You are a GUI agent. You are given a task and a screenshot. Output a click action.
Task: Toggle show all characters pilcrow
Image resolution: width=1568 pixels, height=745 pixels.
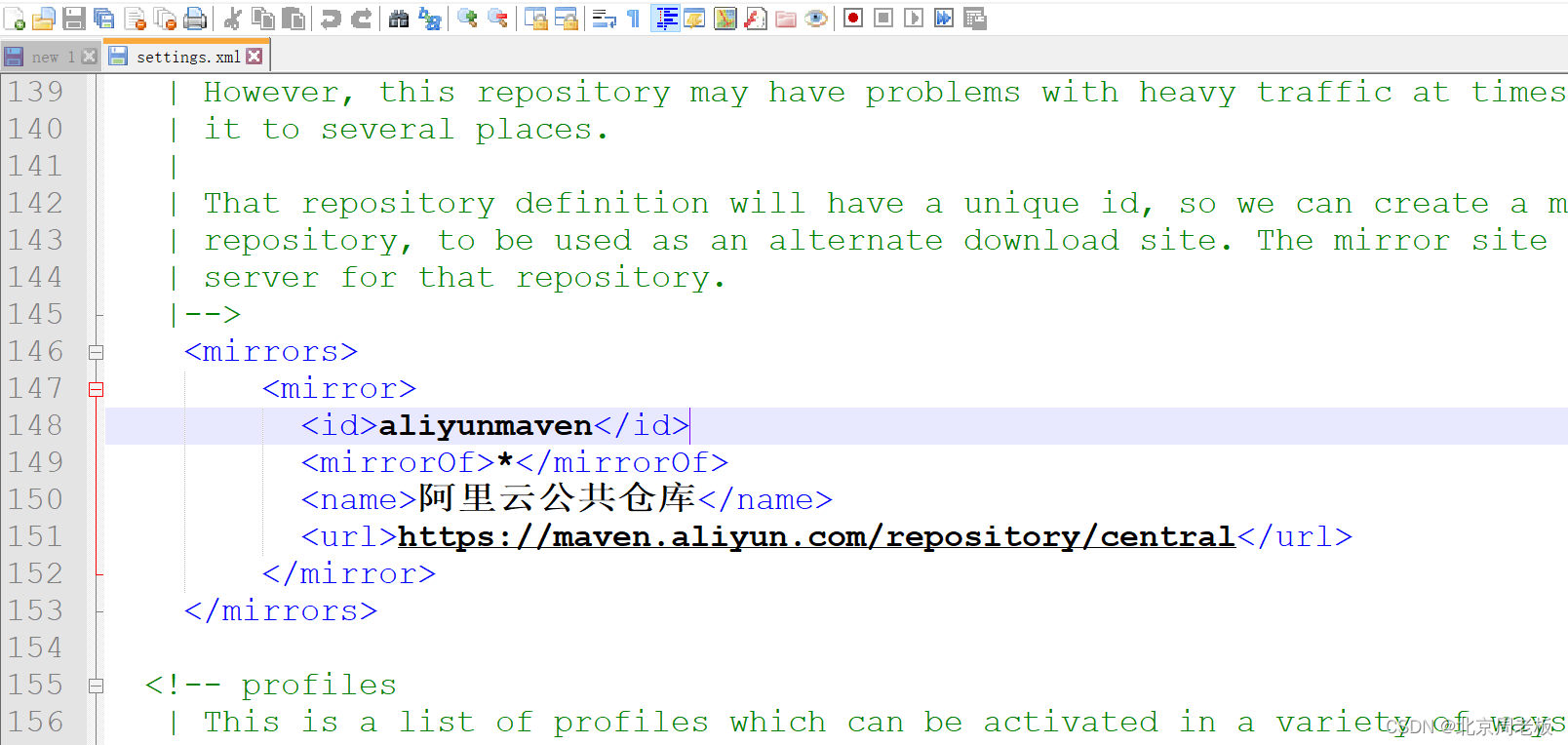(x=634, y=19)
